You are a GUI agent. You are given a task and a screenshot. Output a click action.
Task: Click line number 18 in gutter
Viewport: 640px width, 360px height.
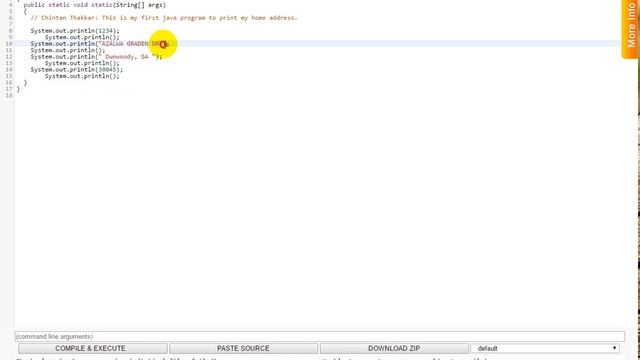coord(9,96)
